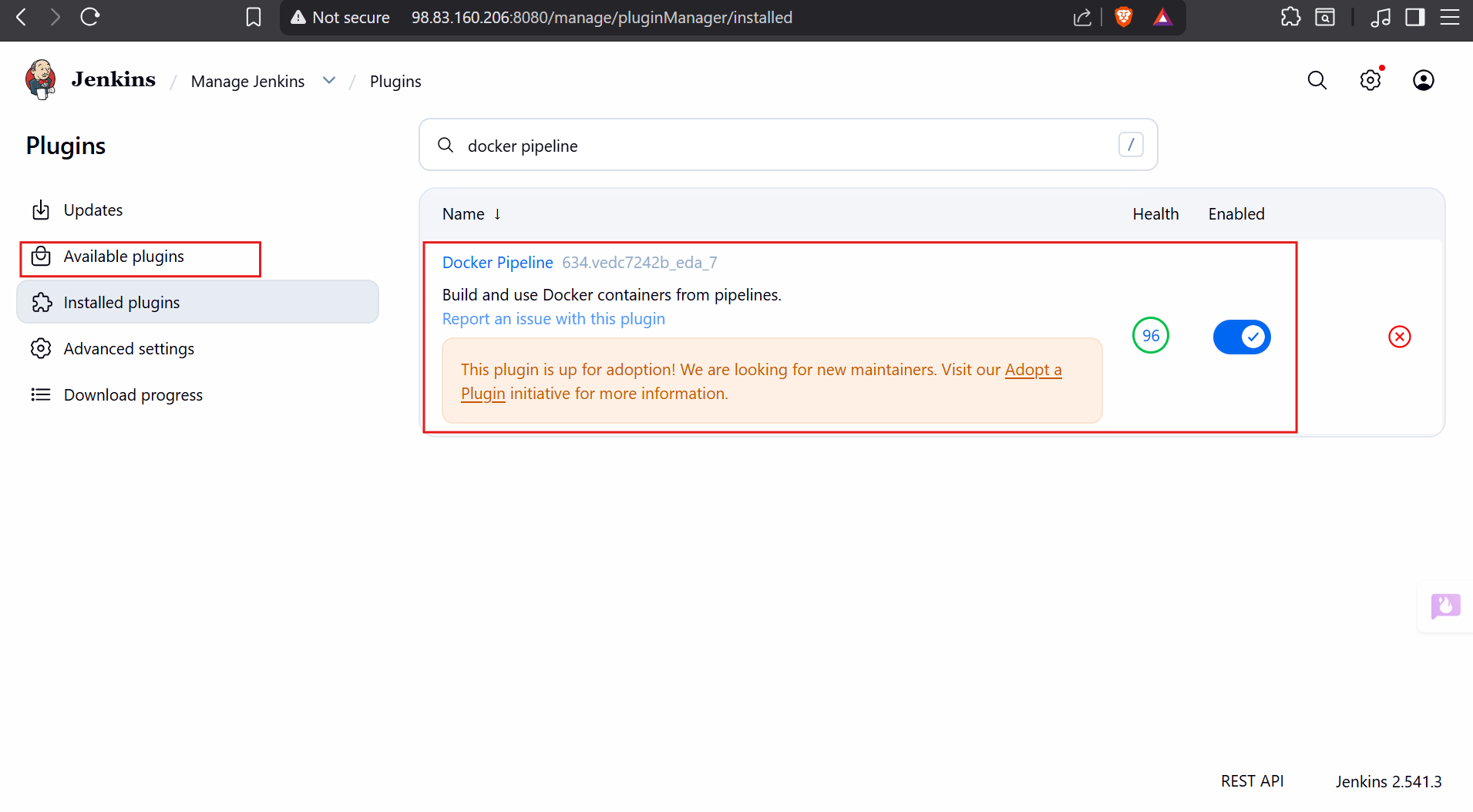Open Brave Shields lion icon
The image size is (1473, 812).
(1124, 17)
